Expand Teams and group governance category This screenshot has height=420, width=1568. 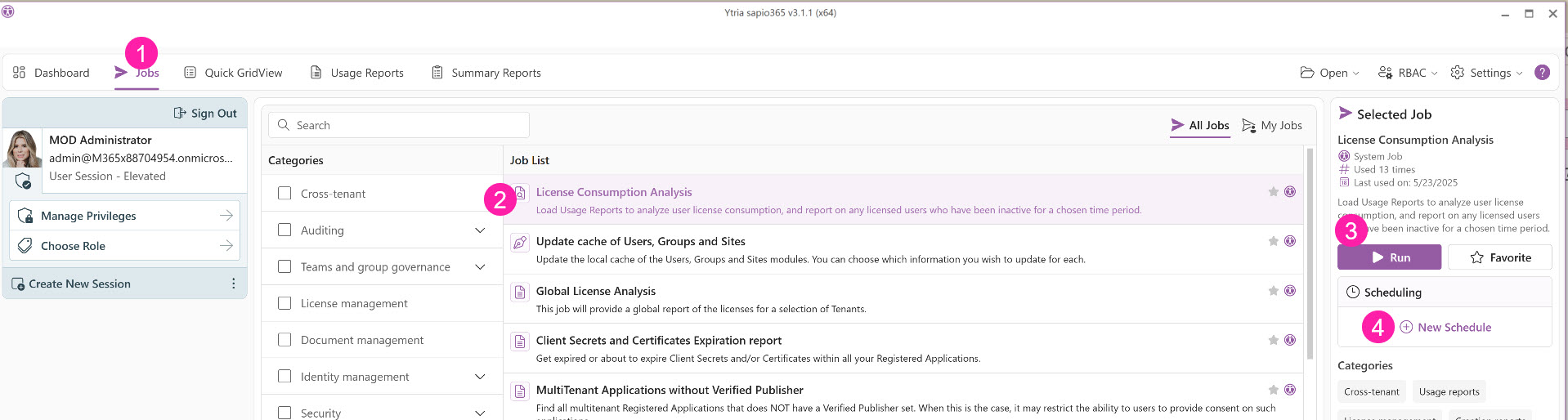tap(480, 267)
